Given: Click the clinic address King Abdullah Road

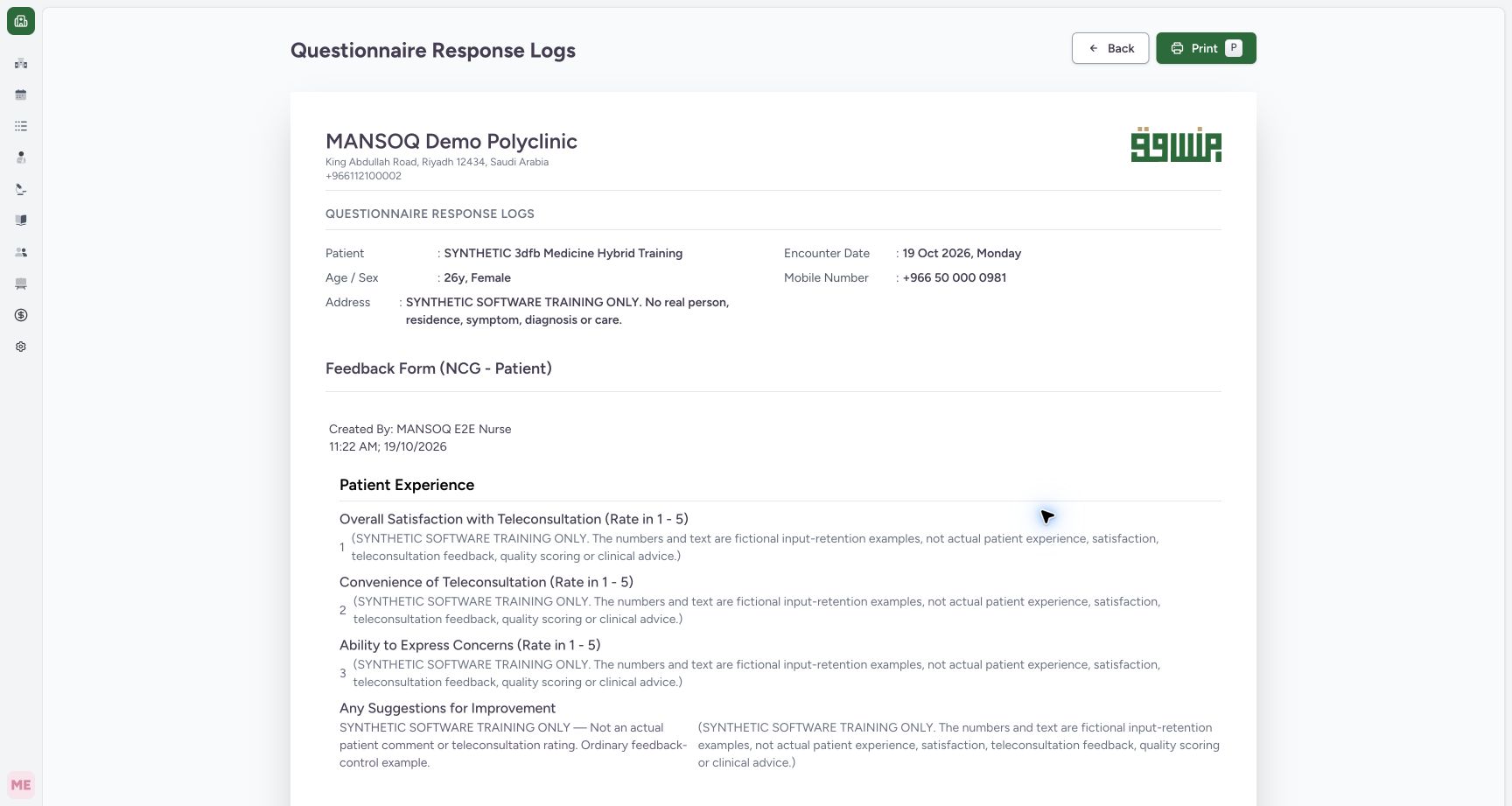Looking at the screenshot, I should click(x=437, y=162).
